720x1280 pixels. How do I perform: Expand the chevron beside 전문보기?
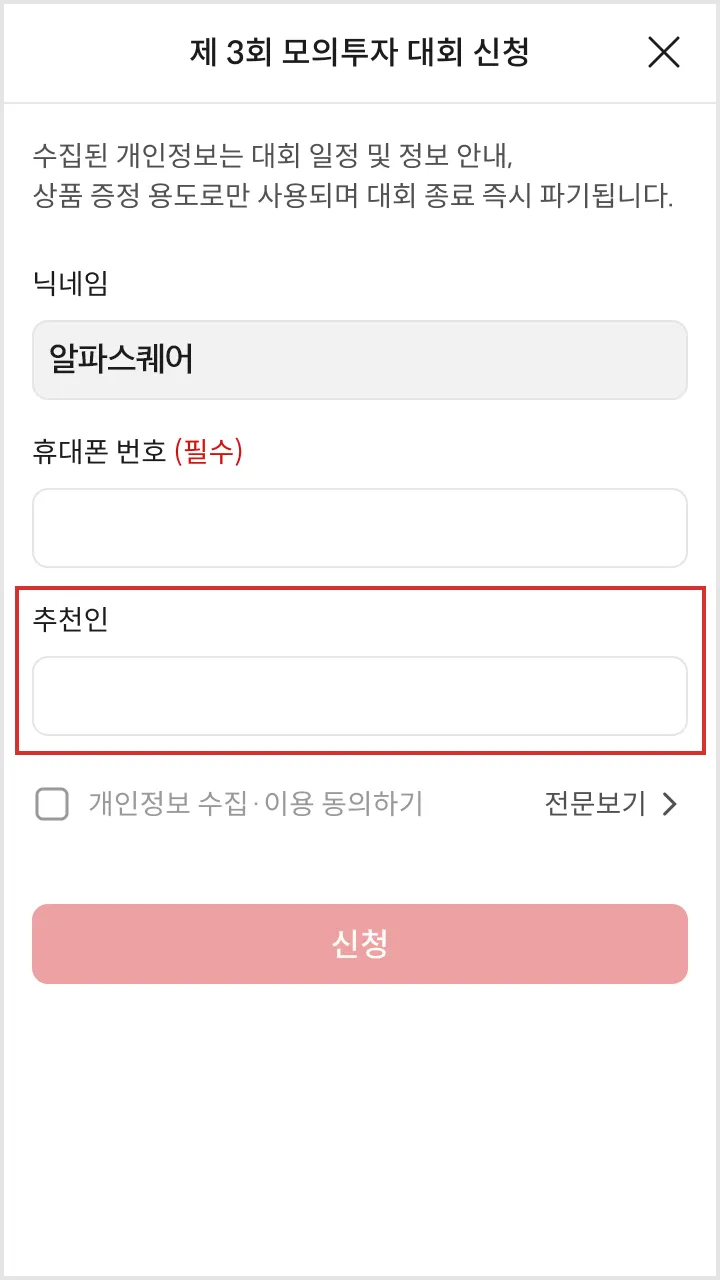coord(670,804)
